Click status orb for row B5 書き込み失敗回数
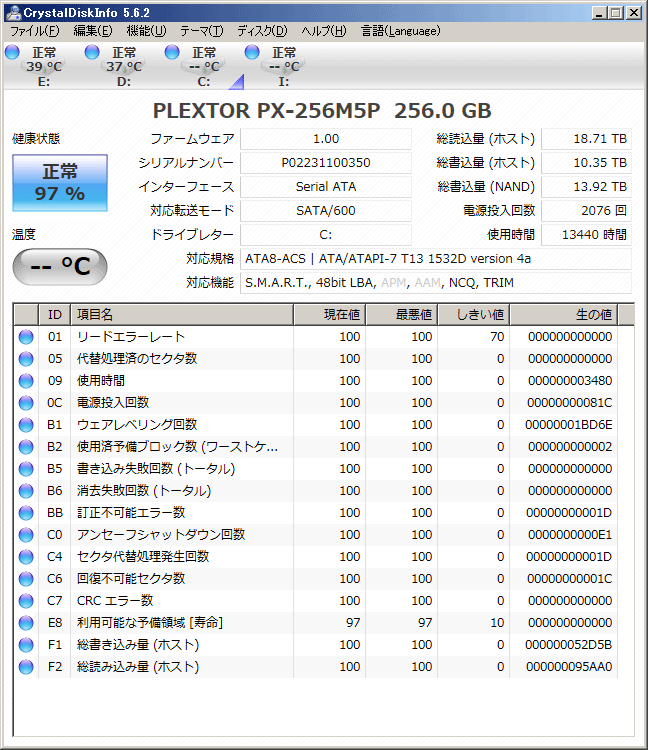 click(x=26, y=469)
